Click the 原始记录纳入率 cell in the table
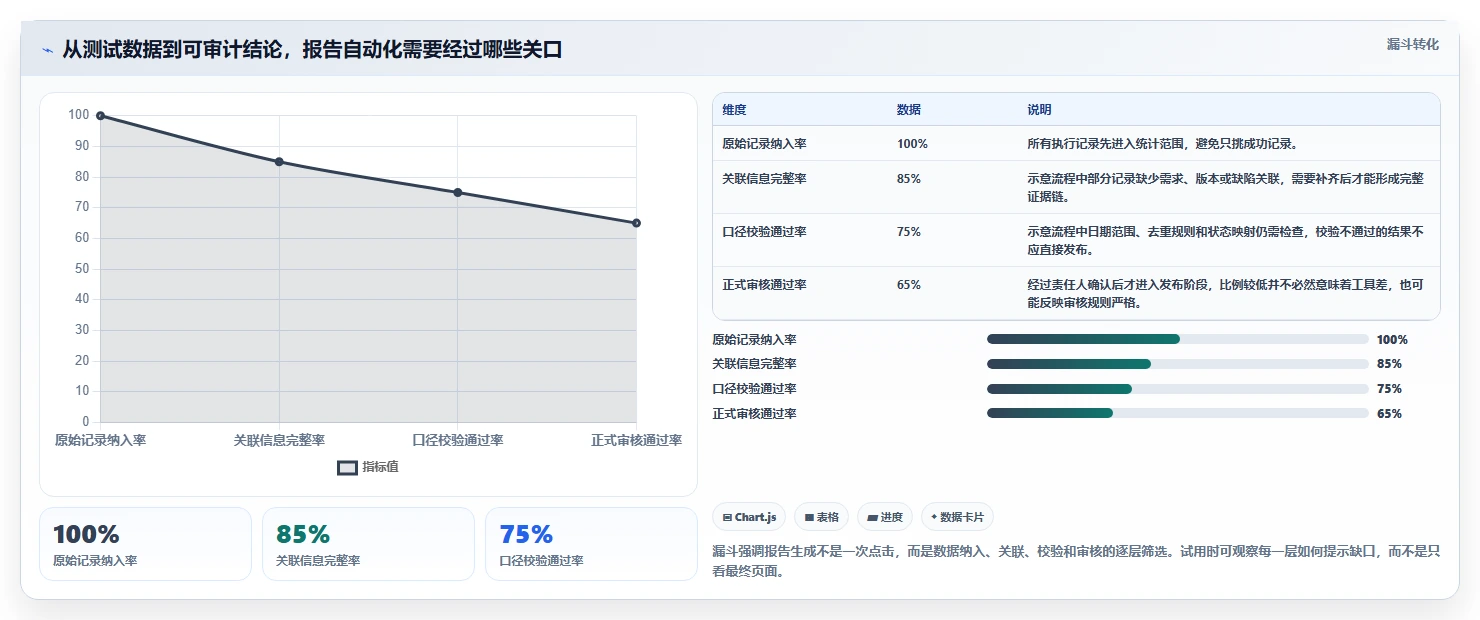 click(x=764, y=144)
